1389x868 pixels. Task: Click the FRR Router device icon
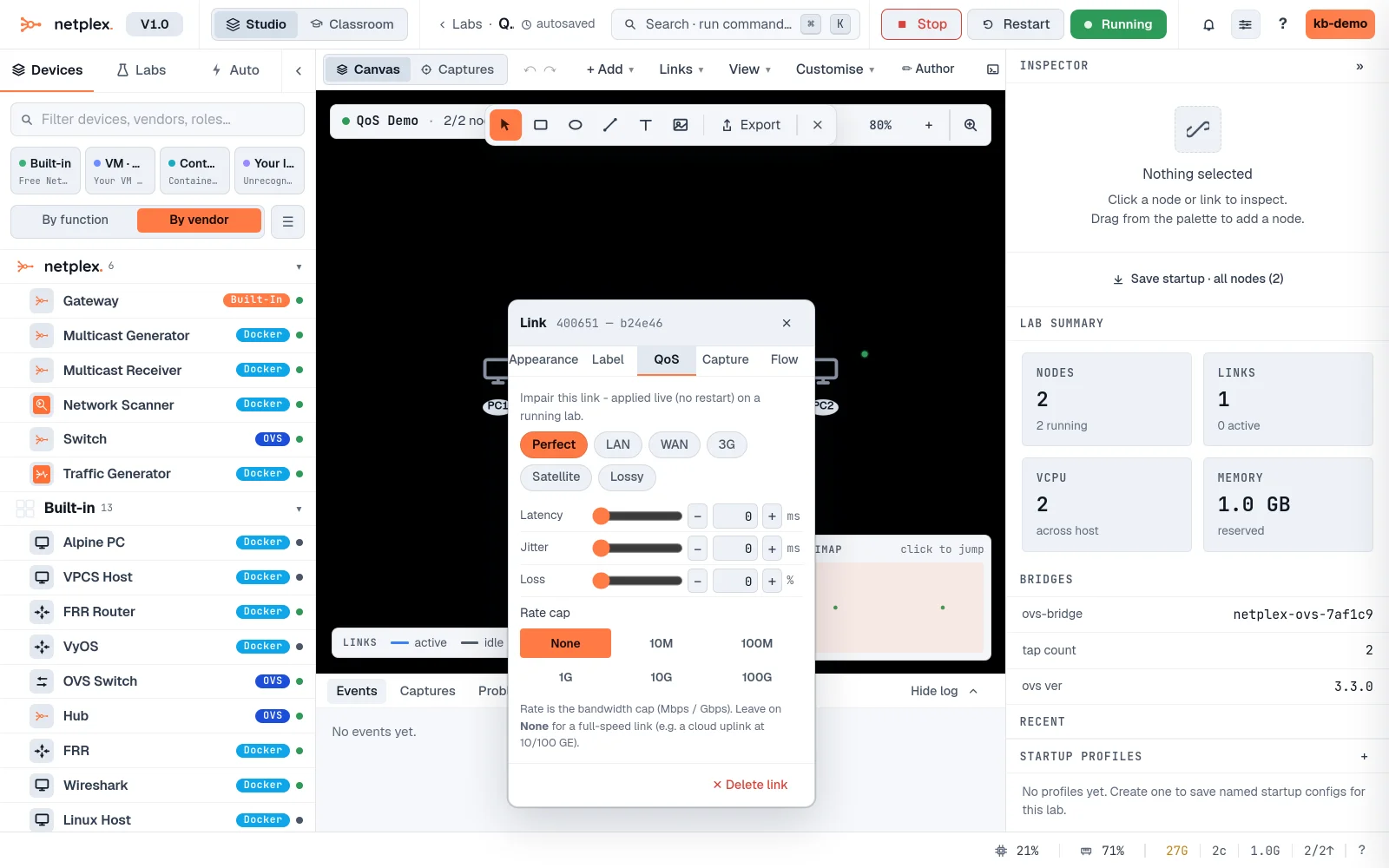[x=42, y=612]
